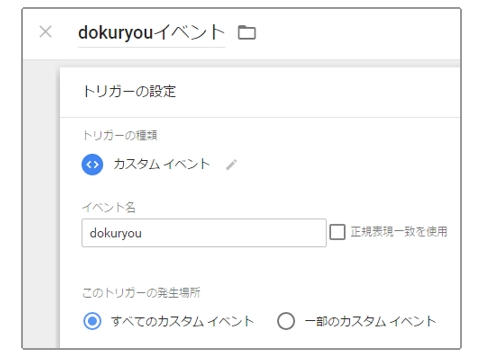Click the 一部のカスタム イベント option label

370,321
